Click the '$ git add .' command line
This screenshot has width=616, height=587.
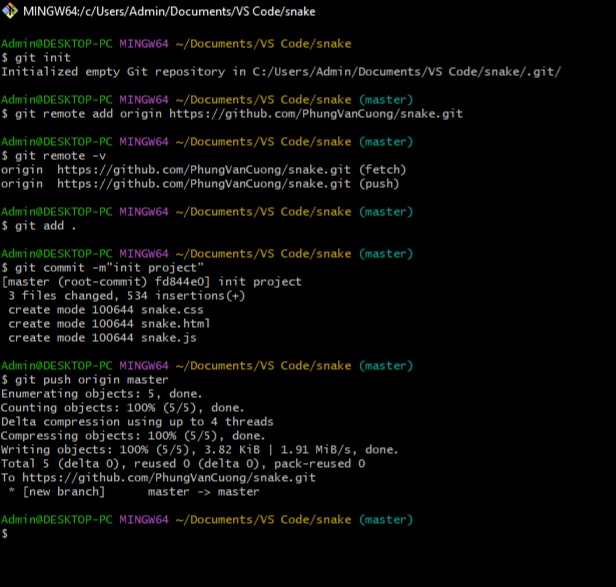click(38, 226)
